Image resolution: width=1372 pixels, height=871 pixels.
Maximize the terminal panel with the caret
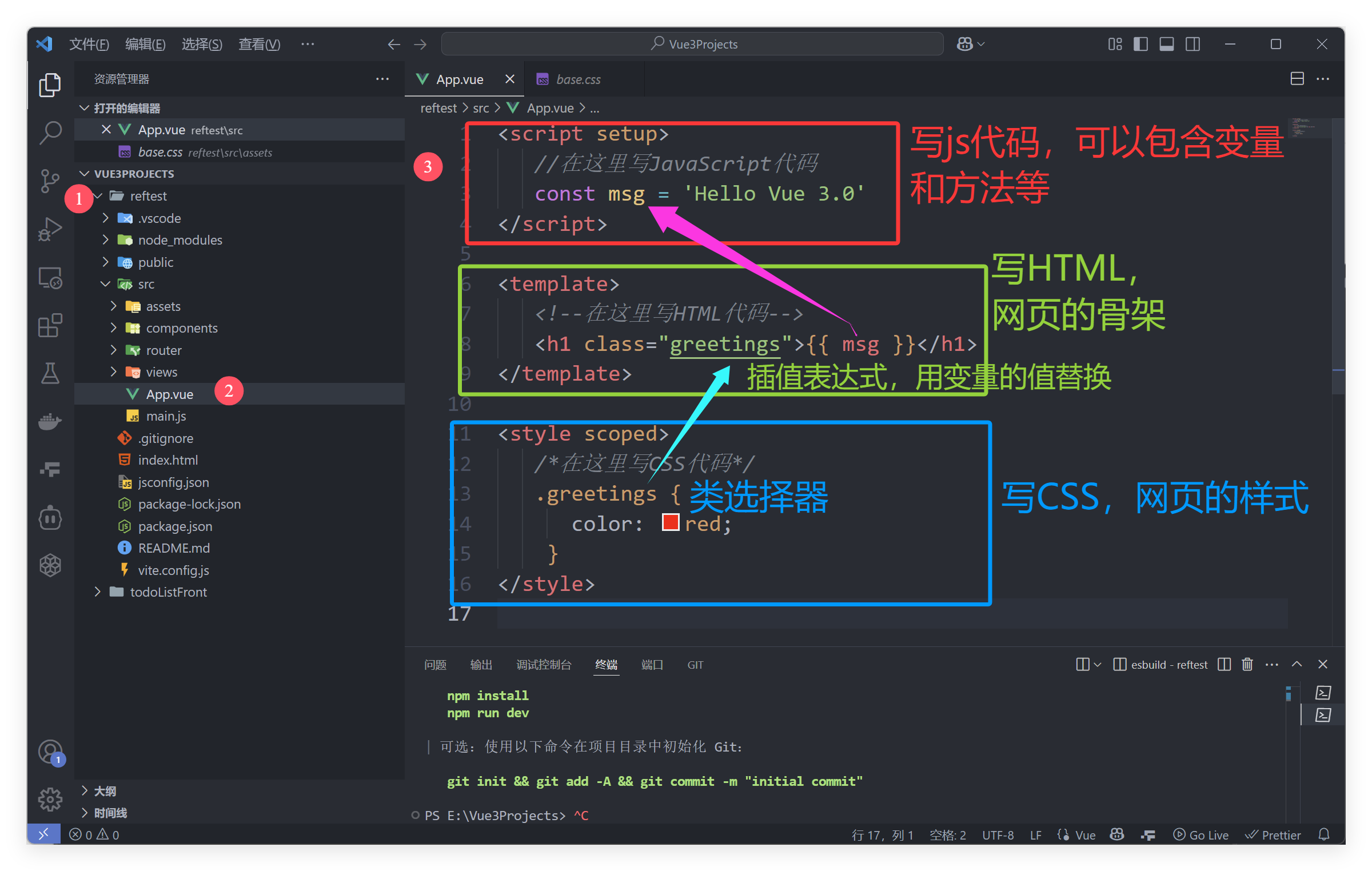coord(1297,664)
